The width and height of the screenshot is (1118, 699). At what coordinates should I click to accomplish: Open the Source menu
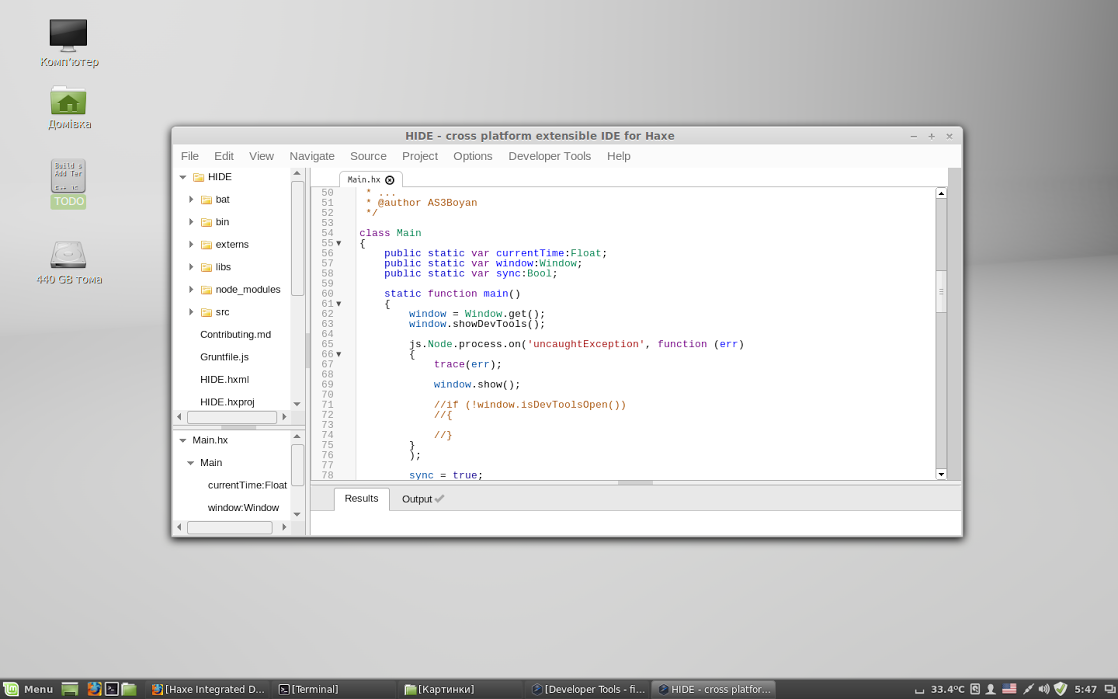[x=368, y=156]
